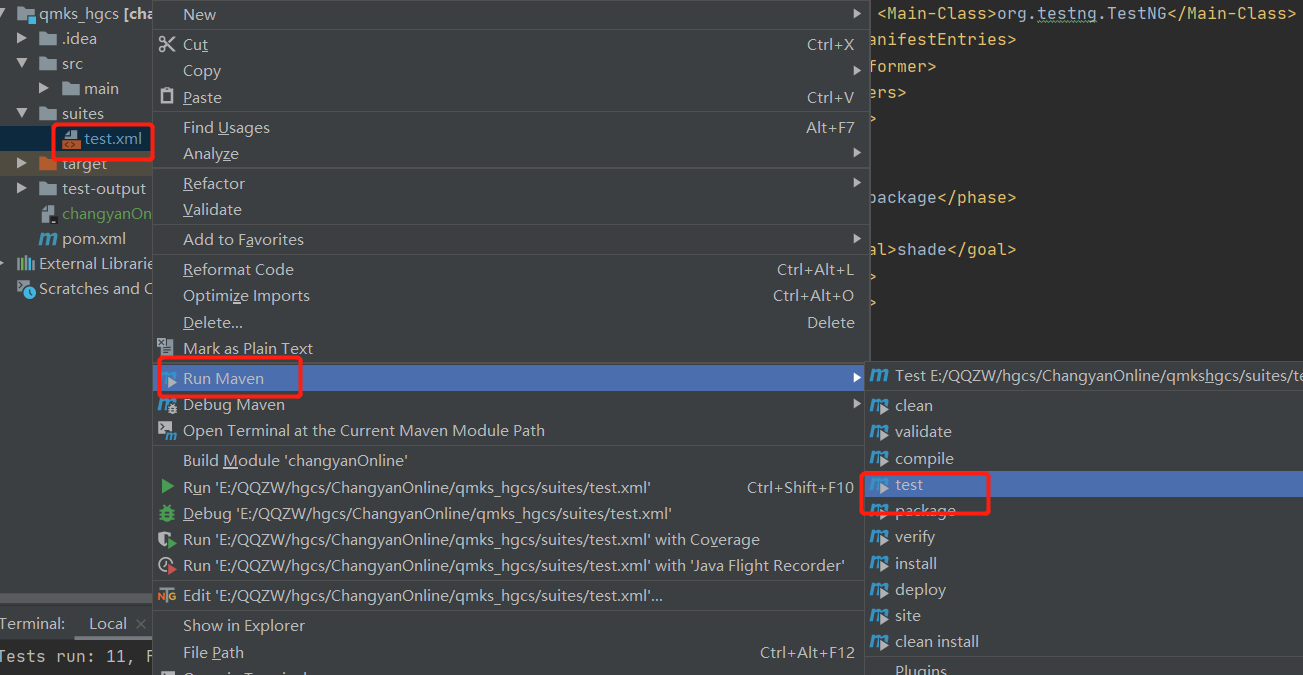Image resolution: width=1303 pixels, height=675 pixels.
Task: Click the TestNG Edit configuration icon
Action: 167,595
